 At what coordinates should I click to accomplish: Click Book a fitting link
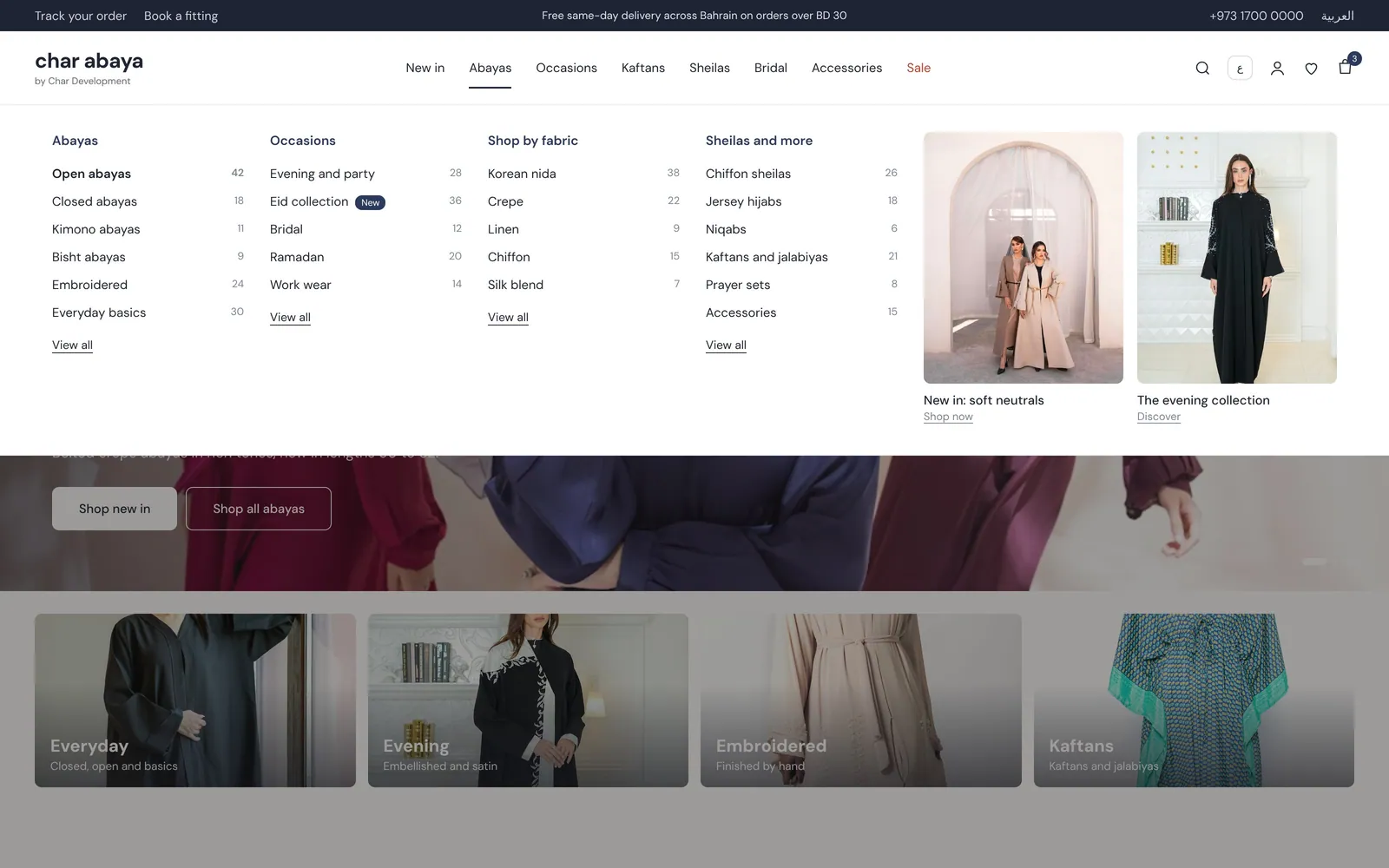(181, 16)
